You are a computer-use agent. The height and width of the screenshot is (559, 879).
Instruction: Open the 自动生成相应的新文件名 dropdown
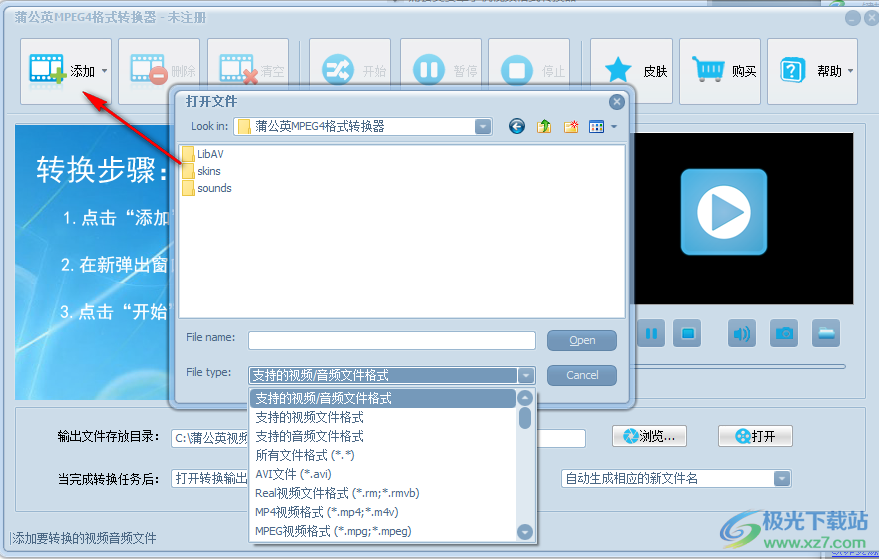(x=782, y=479)
